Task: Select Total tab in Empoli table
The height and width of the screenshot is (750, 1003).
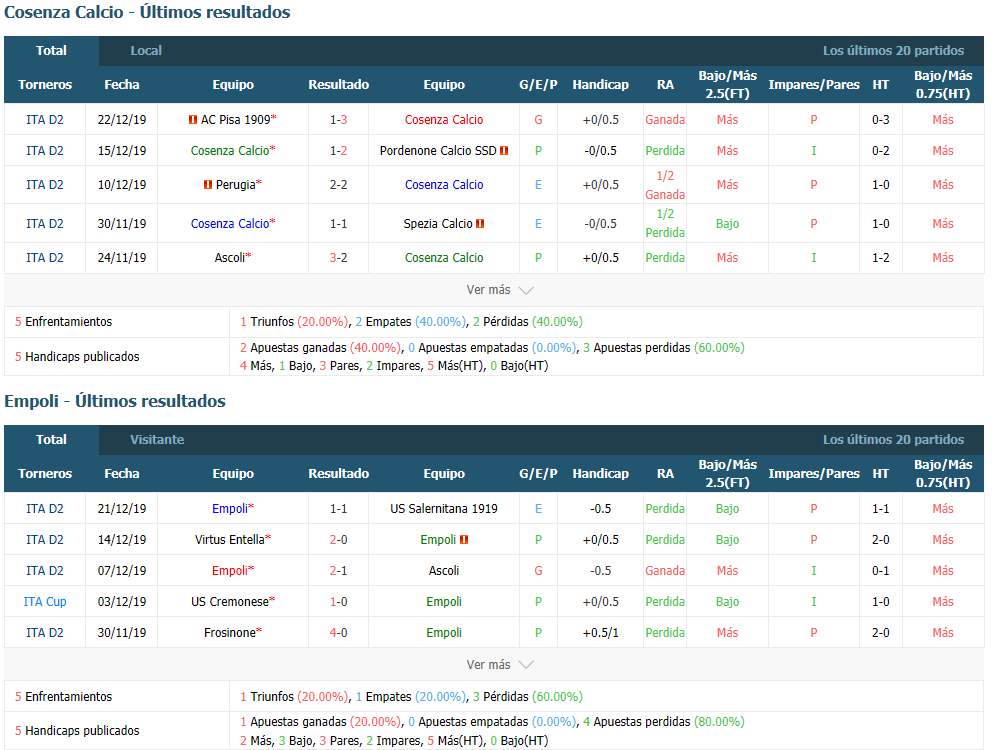Action: tap(51, 440)
